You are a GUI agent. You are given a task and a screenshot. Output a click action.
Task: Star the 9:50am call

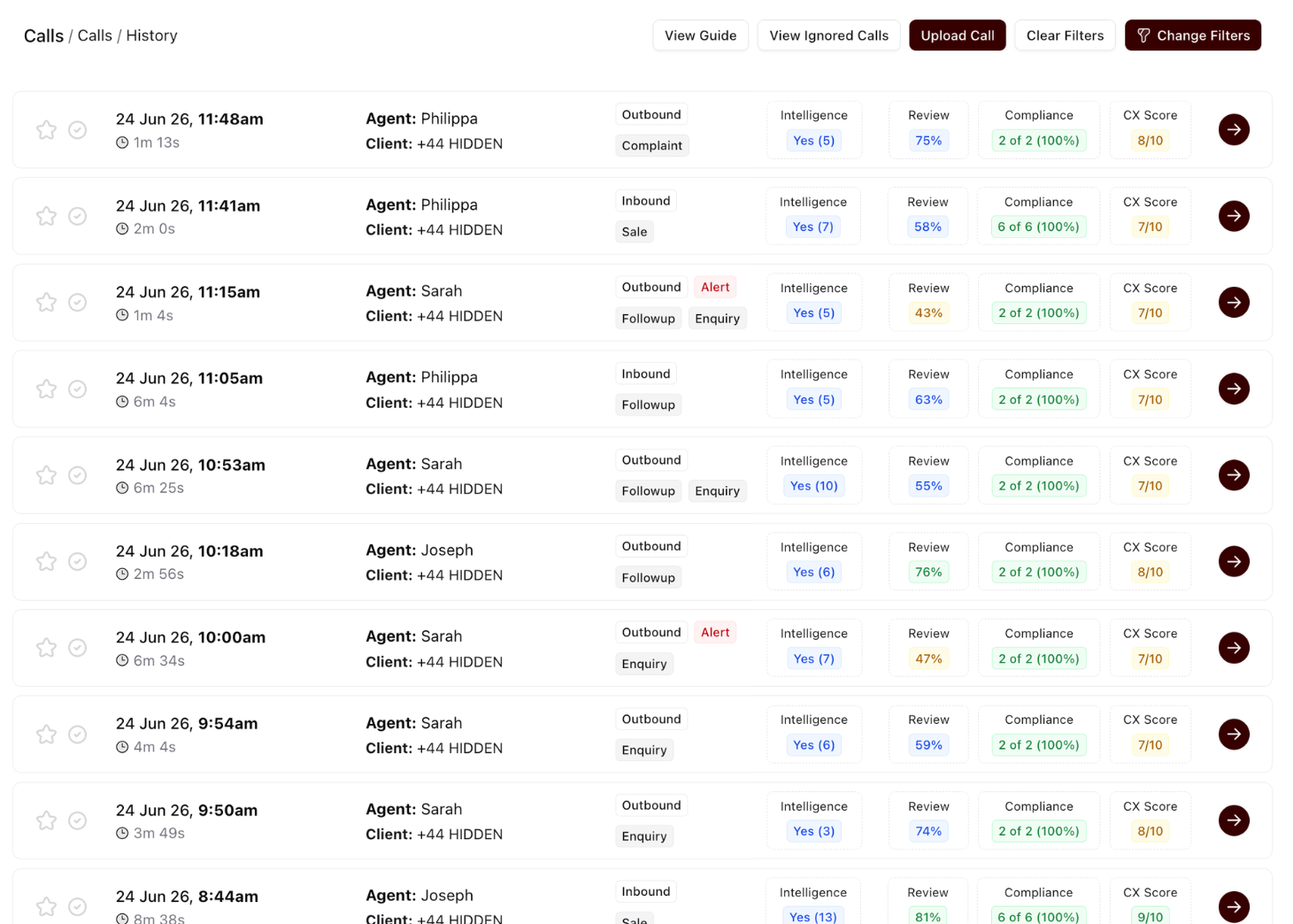click(46, 820)
